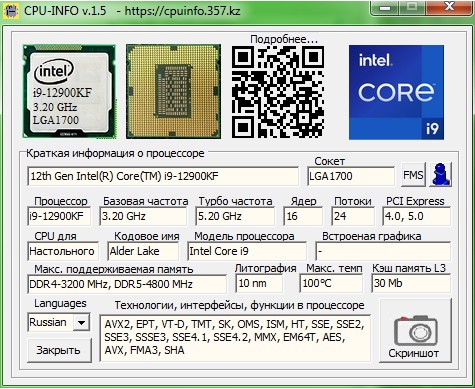Open the QR code for more details
Viewport: 475px width, 389px height.
[278, 92]
